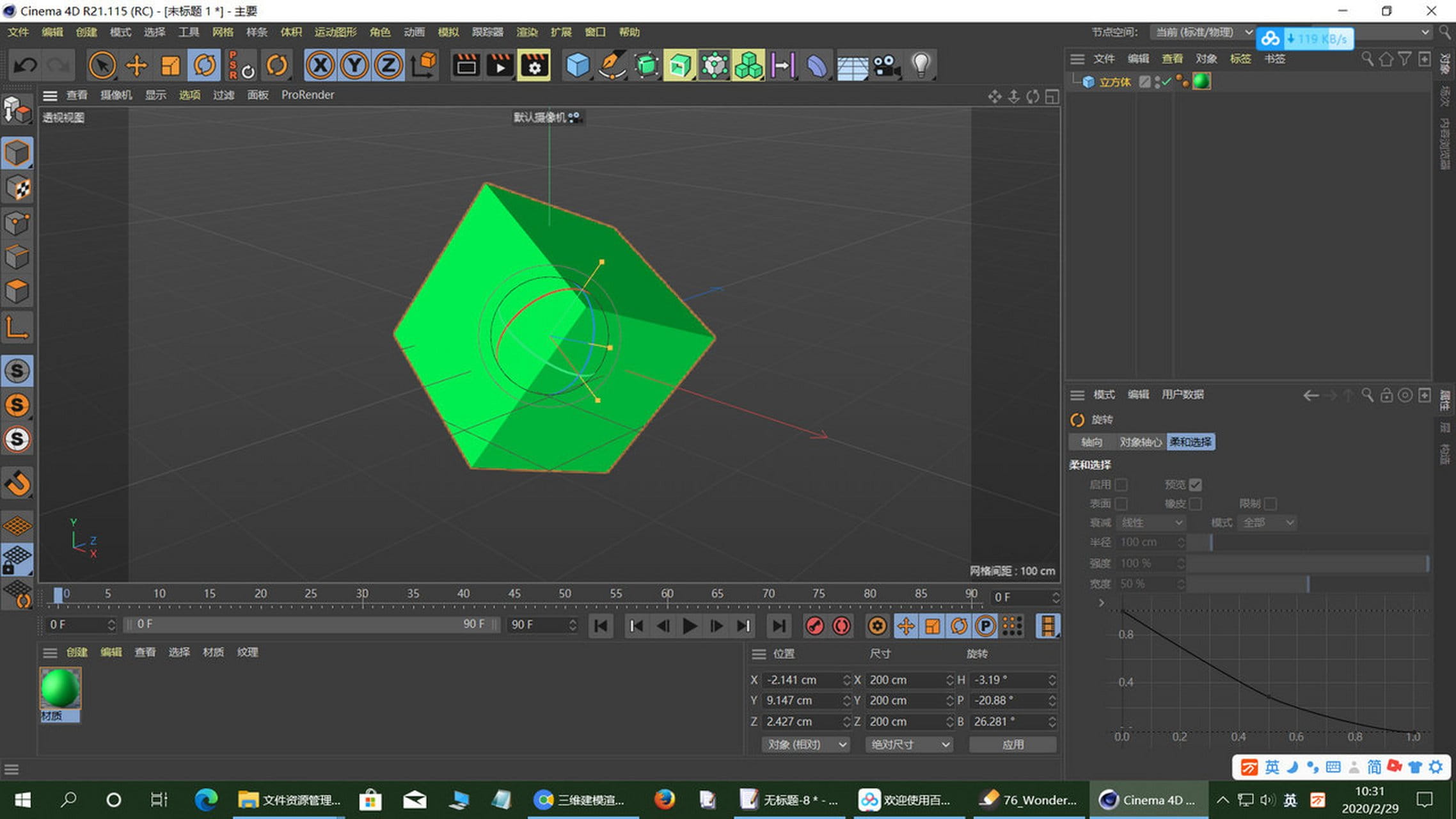Switch to the 对象轴心 tab
Image resolution: width=1456 pixels, height=819 pixels.
1140,442
